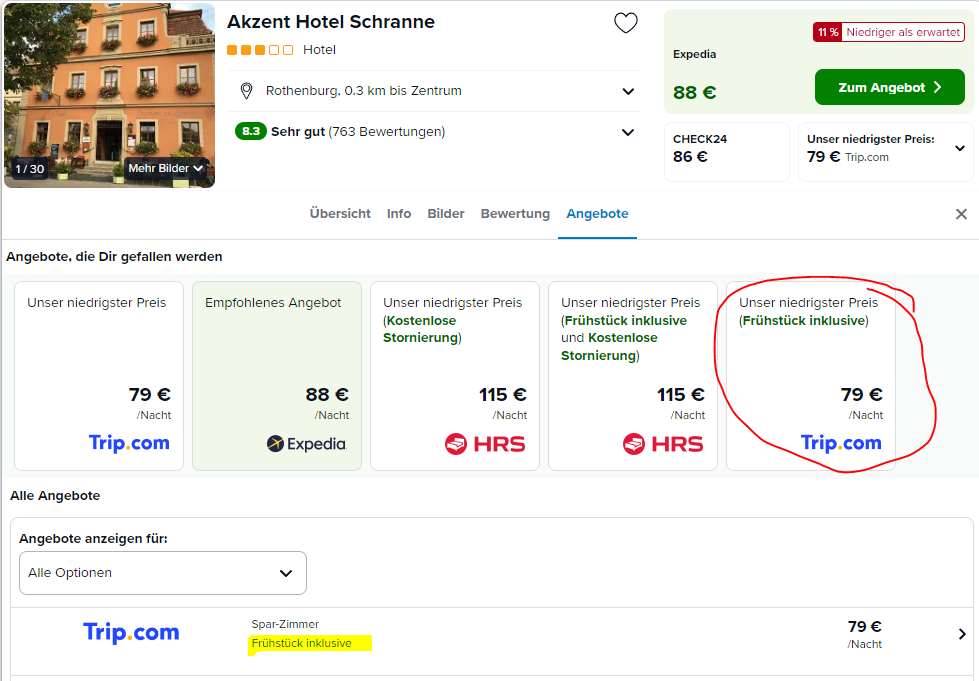Switch to the Bewertung tab
Image resolution: width=979 pixels, height=681 pixels.
[x=515, y=213]
